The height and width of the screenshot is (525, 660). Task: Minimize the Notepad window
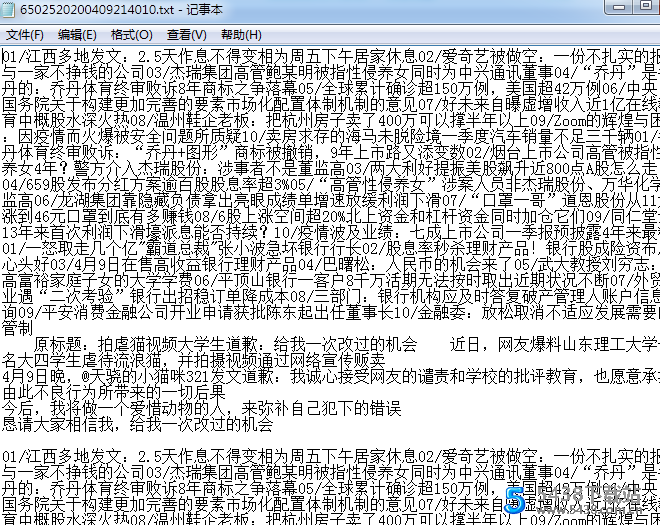[x=619, y=7]
